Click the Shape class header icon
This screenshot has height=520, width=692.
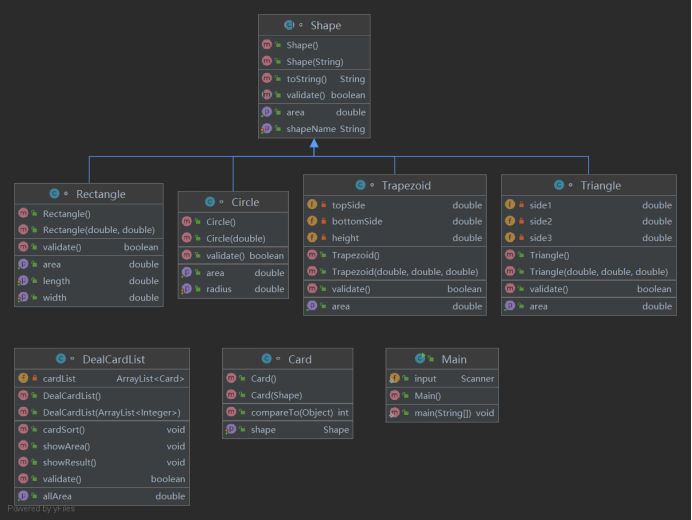(289, 25)
